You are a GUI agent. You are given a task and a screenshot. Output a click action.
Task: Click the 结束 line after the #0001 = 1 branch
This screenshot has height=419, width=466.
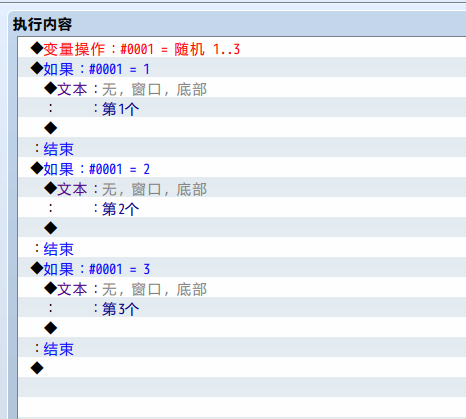[x=242, y=147]
